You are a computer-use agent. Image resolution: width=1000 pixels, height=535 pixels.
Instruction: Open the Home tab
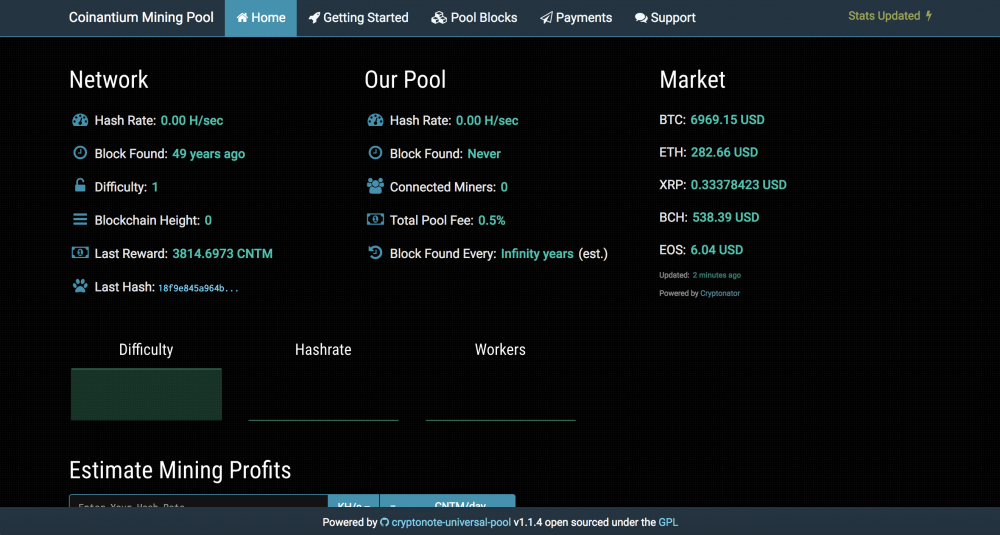coord(261,18)
